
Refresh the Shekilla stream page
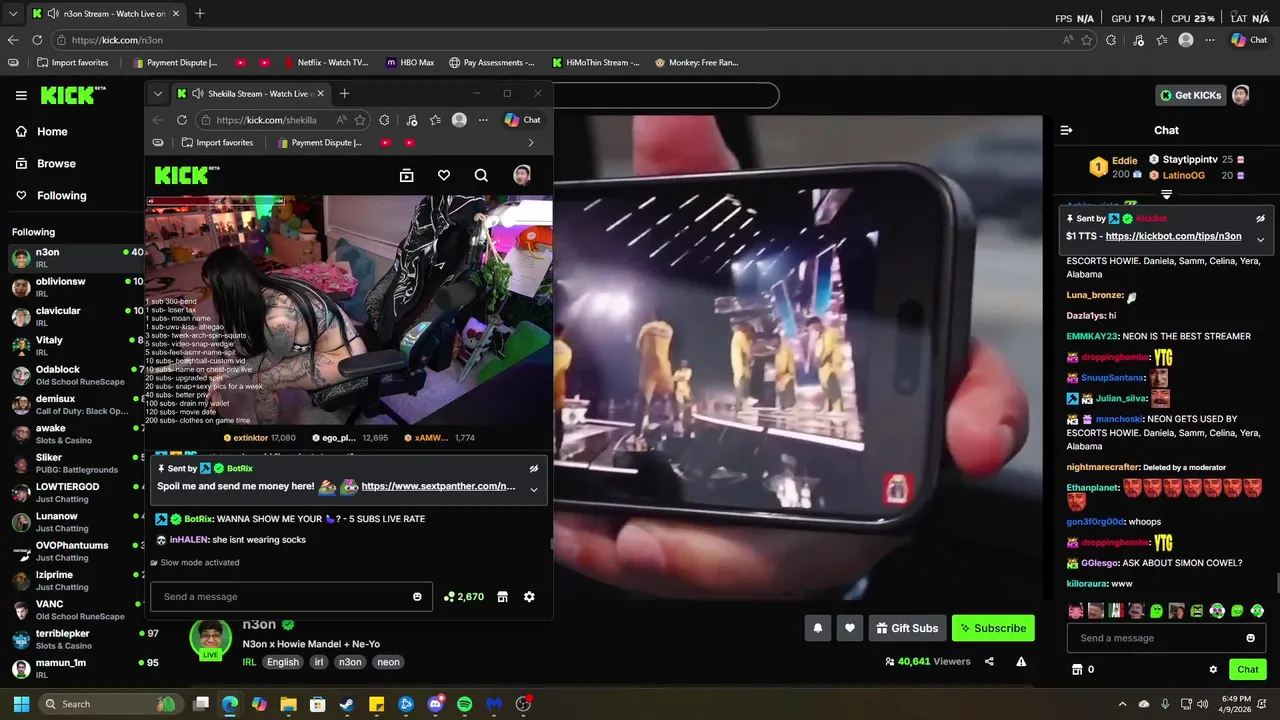[x=182, y=120]
